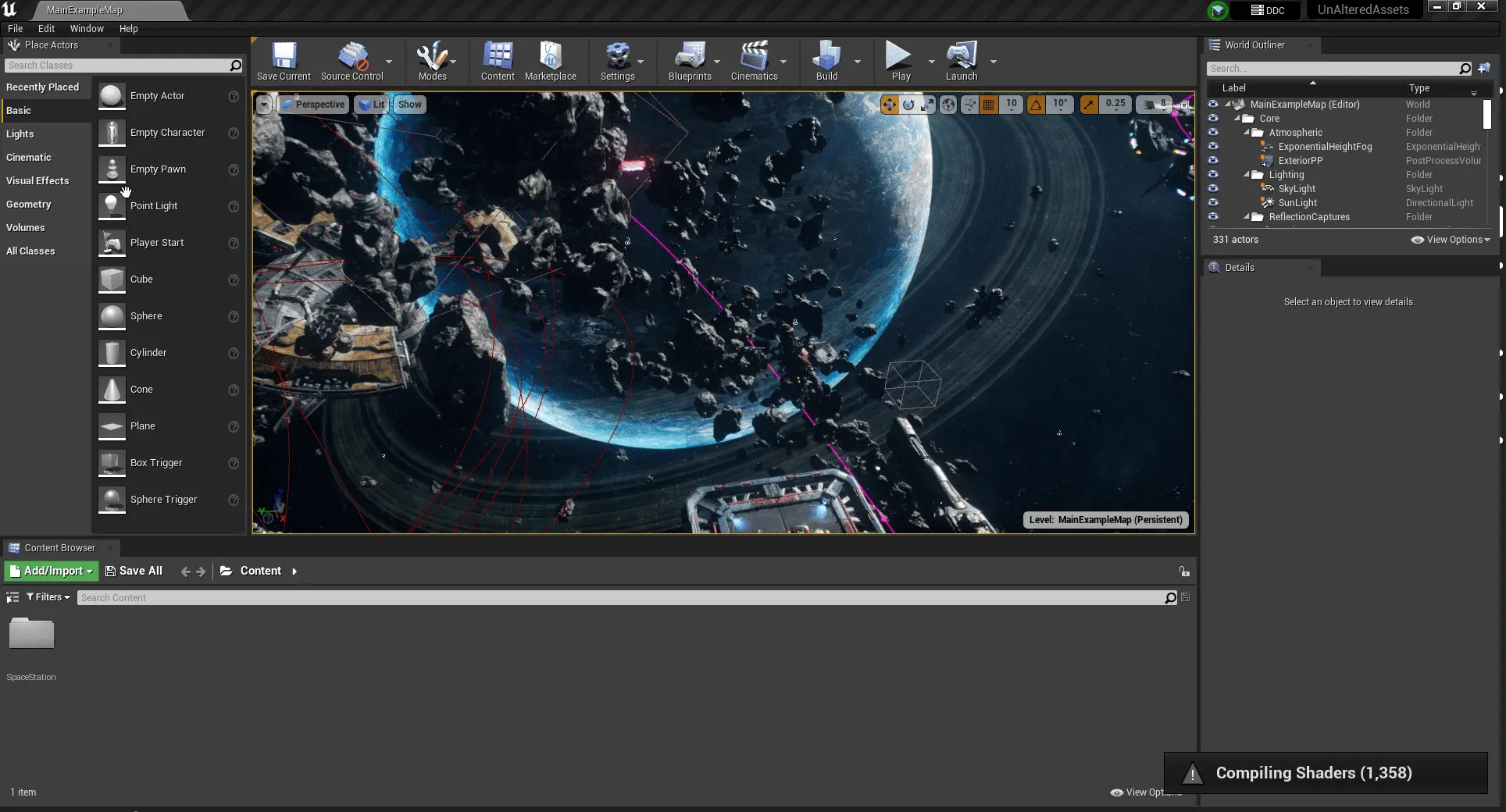This screenshot has height=812, width=1506.
Task: Click the Launch toolbar icon
Action: [x=961, y=61]
